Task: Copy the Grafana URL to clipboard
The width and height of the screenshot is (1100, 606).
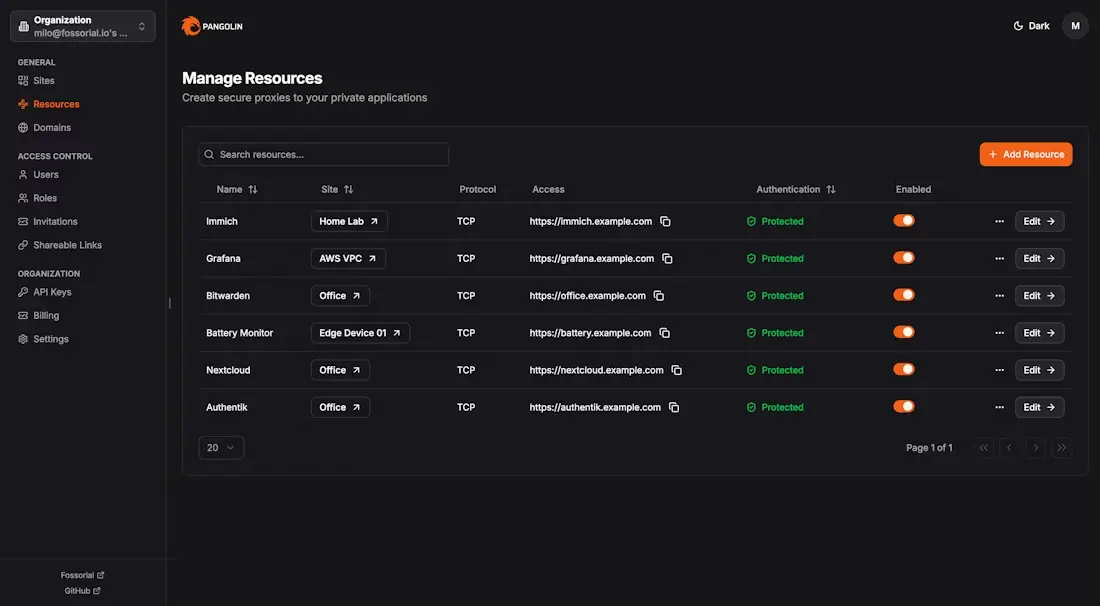Action: coord(668,258)
